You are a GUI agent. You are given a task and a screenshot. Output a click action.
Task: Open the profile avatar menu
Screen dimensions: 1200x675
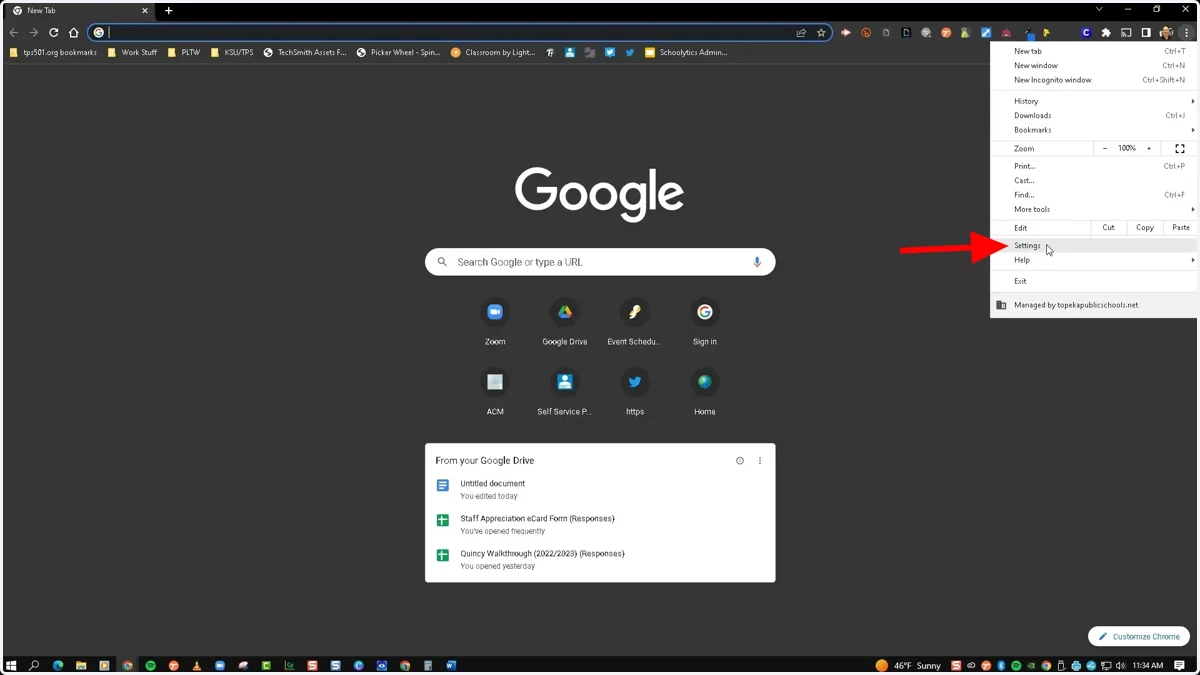click(1166, 33)
